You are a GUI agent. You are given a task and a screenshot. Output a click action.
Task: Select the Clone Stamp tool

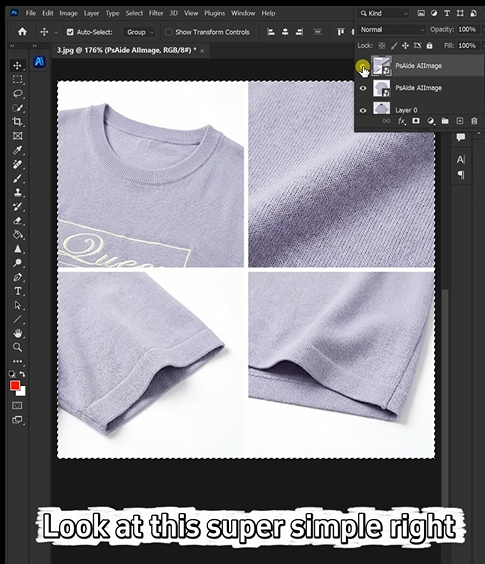(17, 192)
